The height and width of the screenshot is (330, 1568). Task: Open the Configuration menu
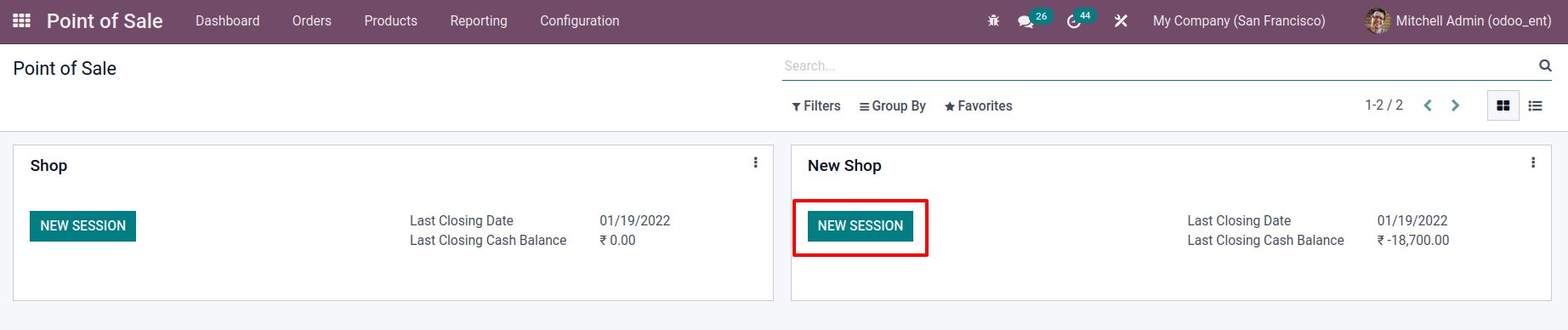click(x=580, y=21)
